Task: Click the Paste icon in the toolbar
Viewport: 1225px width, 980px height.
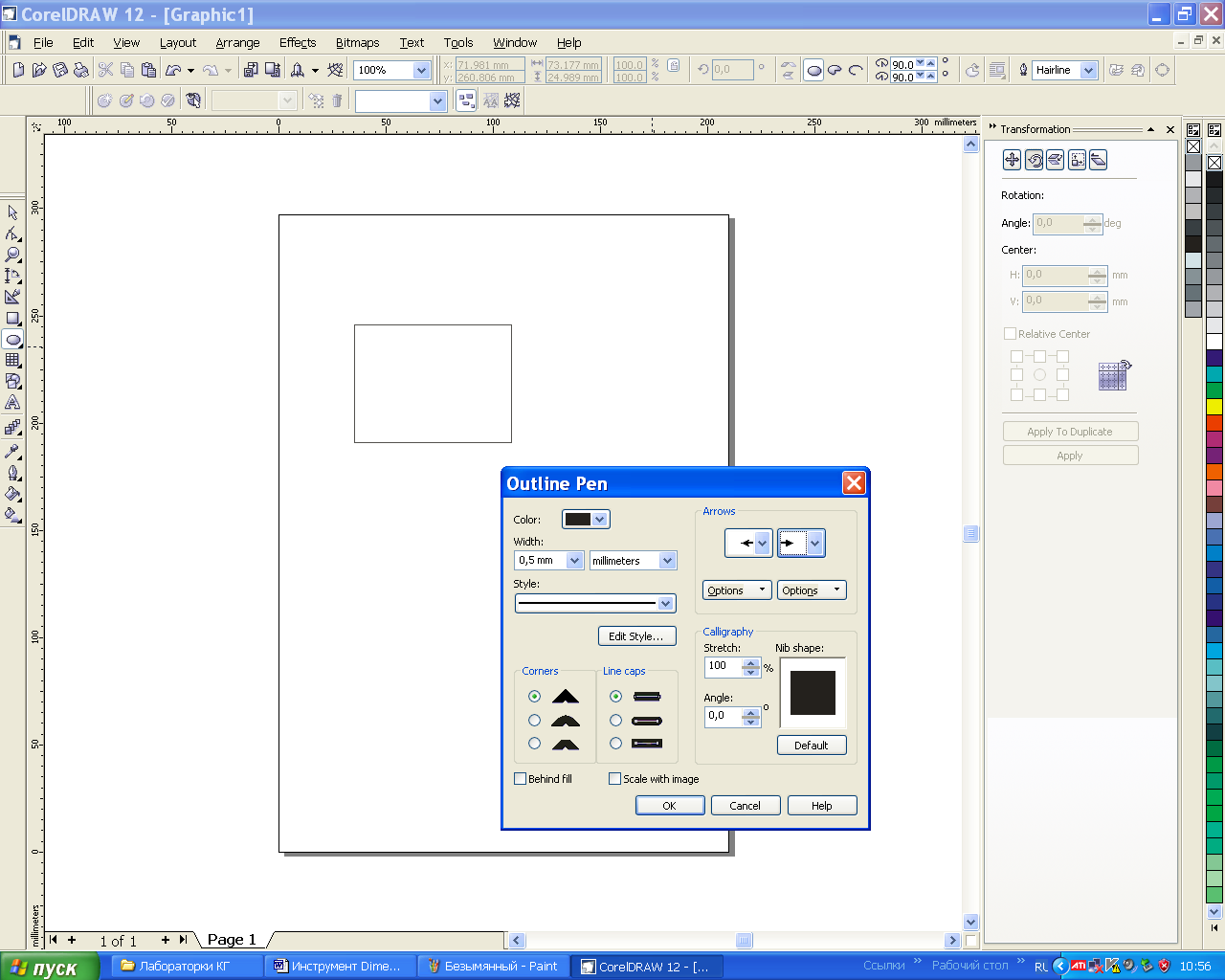Action: coord(148,70)
